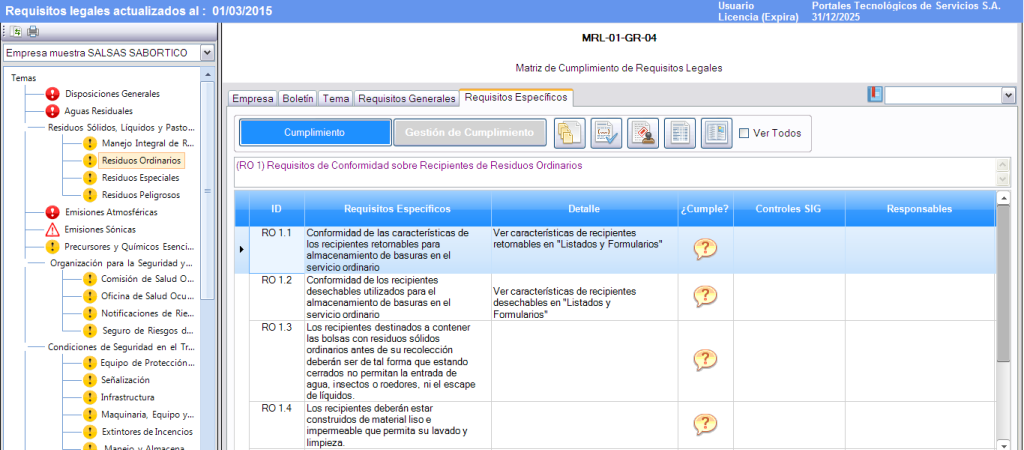Click yellow icon beside Precursores y Químicos
The image size is (1024, 450).
point(52,246)
